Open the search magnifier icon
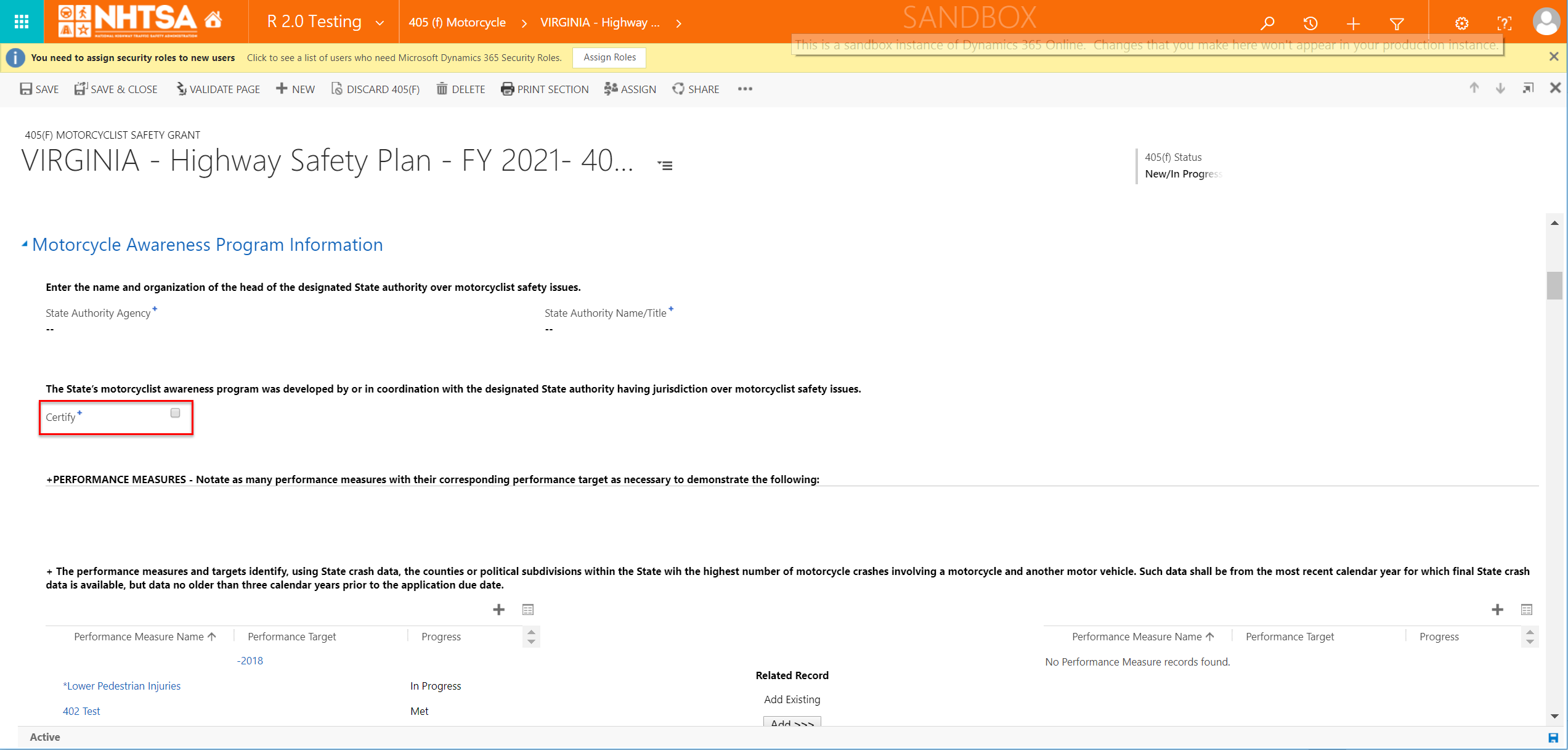 (x=1267, y=23)
